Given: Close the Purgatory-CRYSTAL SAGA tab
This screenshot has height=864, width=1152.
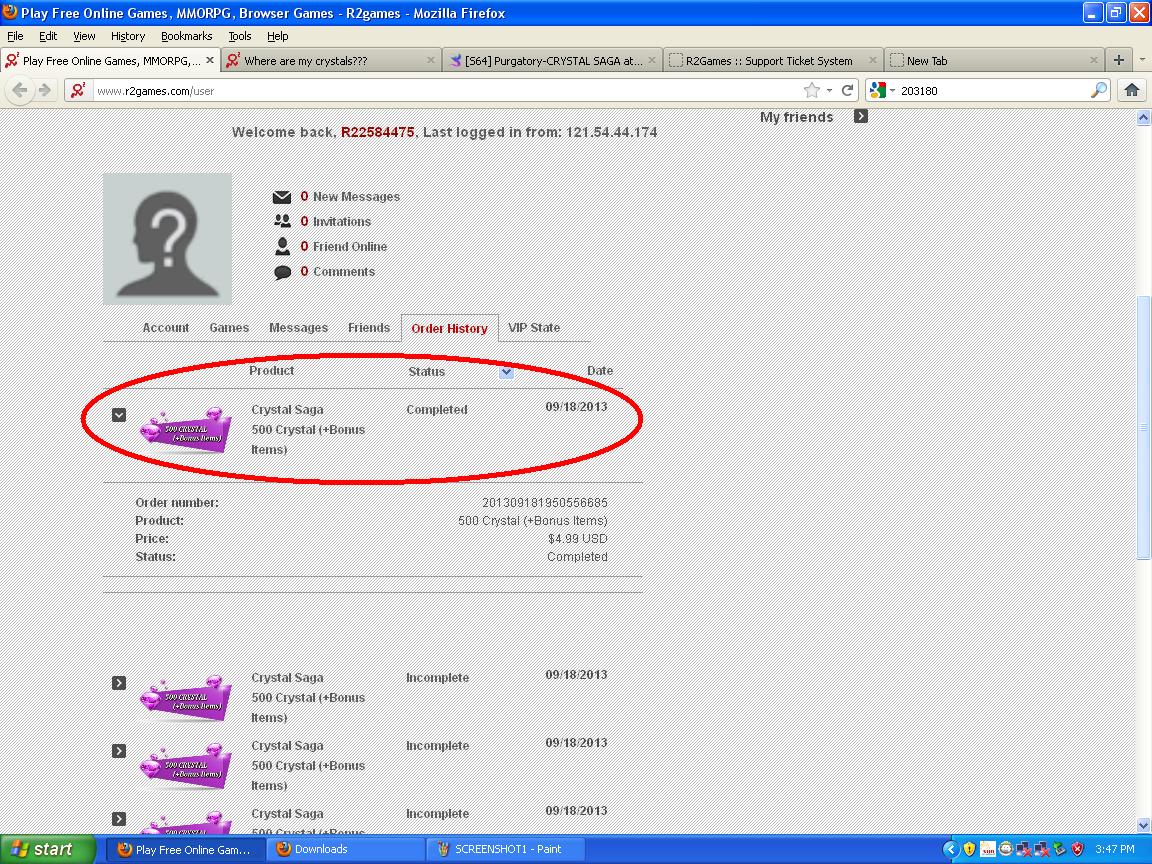Looking at the screenshot, I should [652, 60].
